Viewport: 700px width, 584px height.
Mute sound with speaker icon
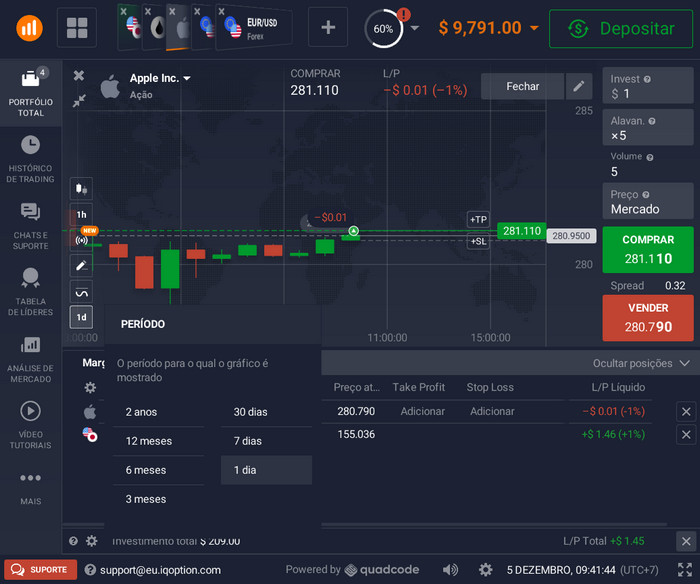click(450, 570)
